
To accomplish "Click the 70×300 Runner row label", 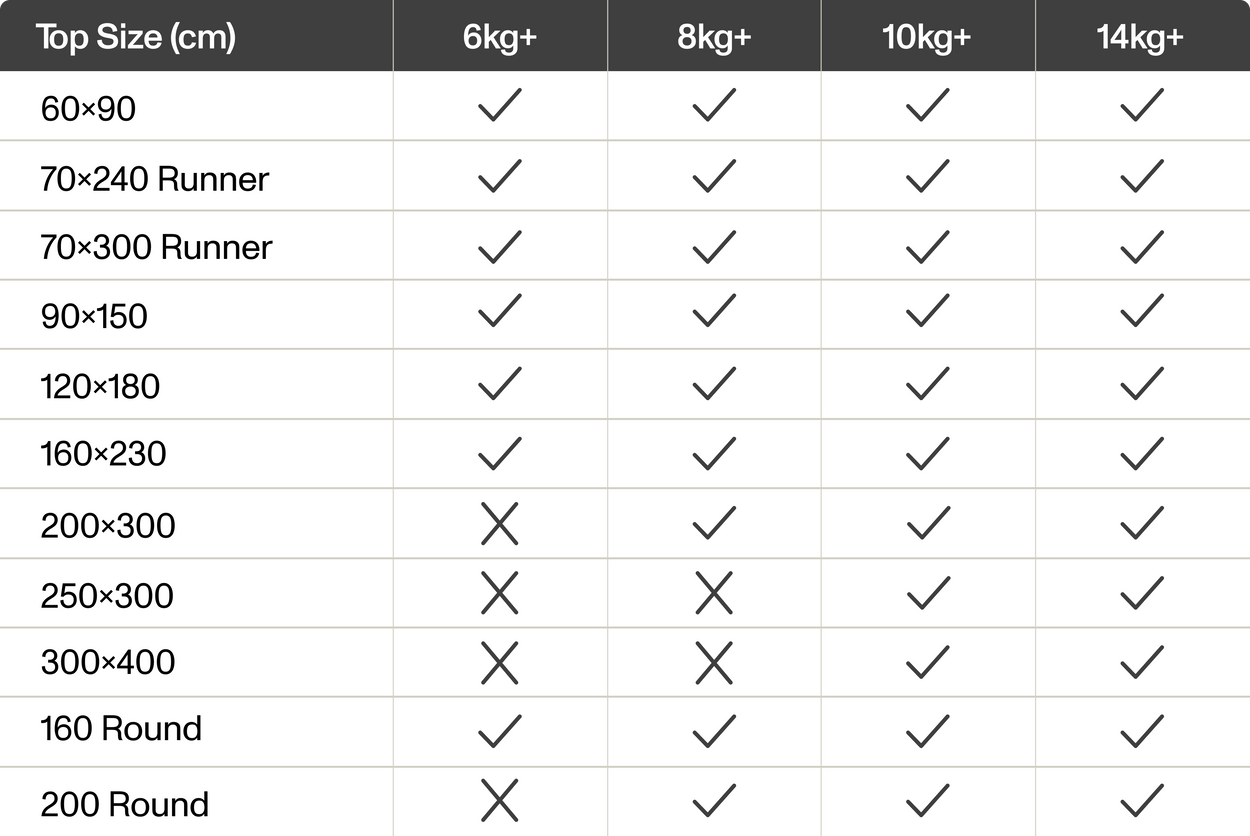I will click(156, 247).
